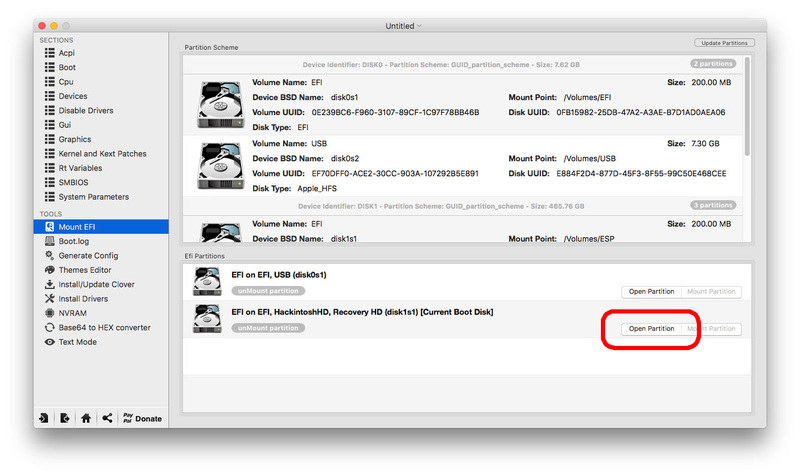Click 'EFI on EFI, HackintoshHD' row title
Screen dimensions: 800x476
(362, 312)
